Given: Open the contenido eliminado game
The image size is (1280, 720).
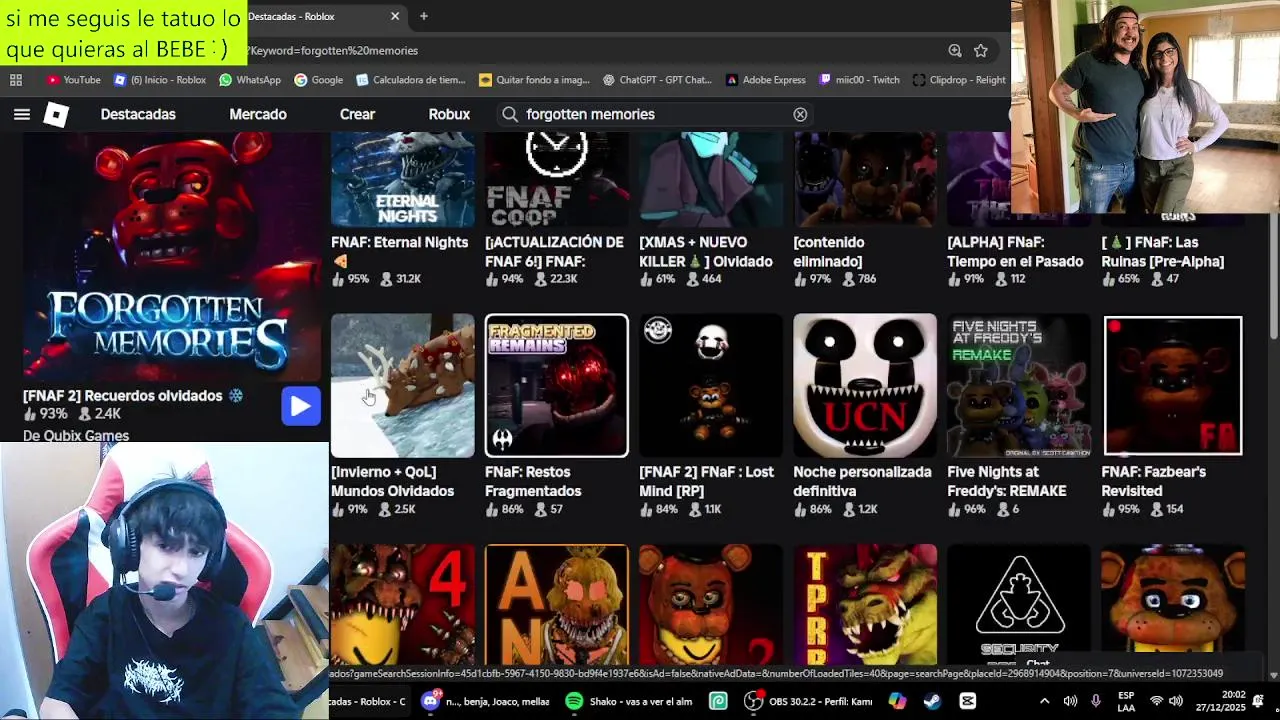Looking at the screenshot, I should [x=829, y=251].
